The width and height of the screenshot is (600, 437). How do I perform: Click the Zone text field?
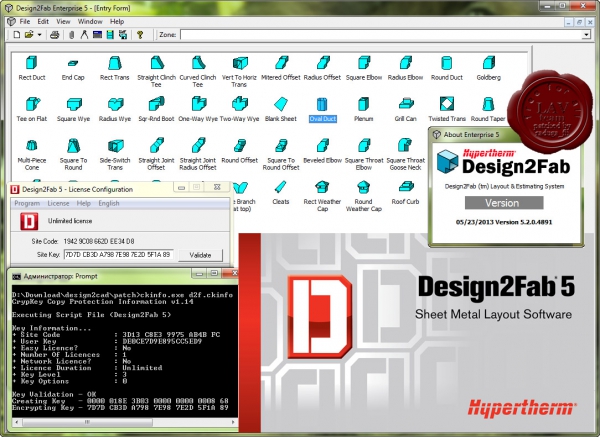(381, 35)
